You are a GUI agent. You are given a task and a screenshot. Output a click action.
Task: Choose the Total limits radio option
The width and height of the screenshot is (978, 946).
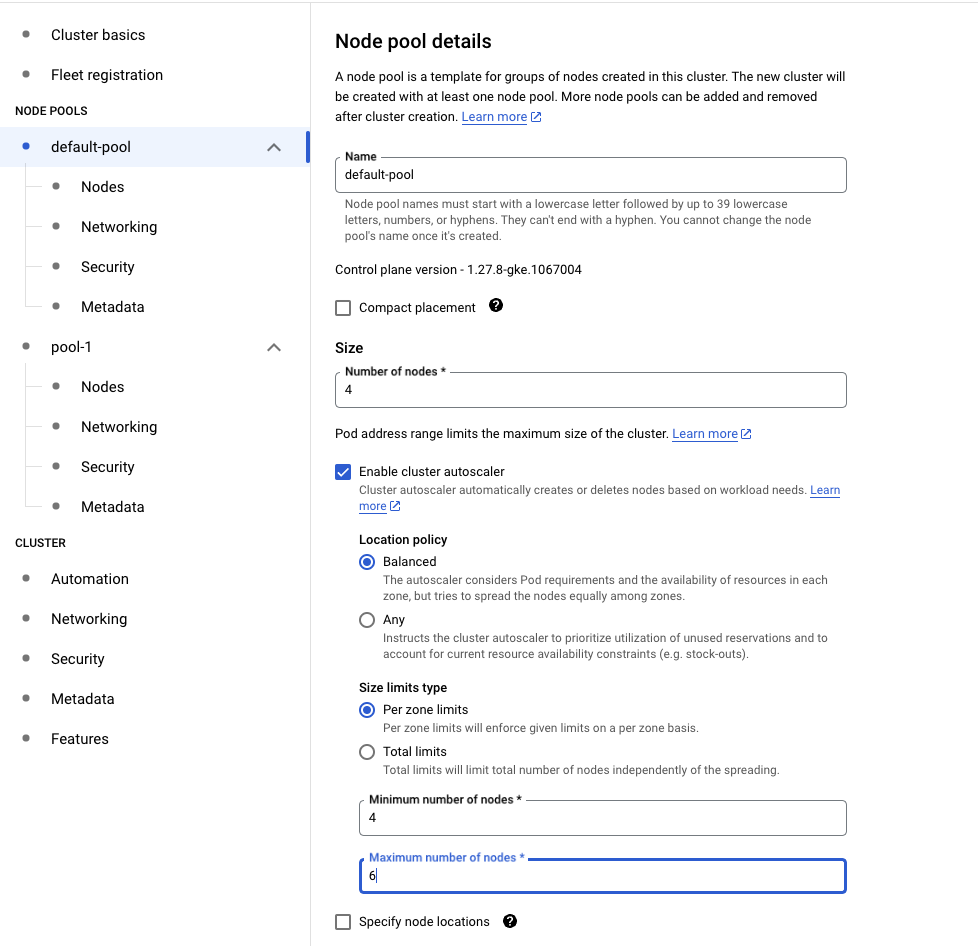(367, 752)
